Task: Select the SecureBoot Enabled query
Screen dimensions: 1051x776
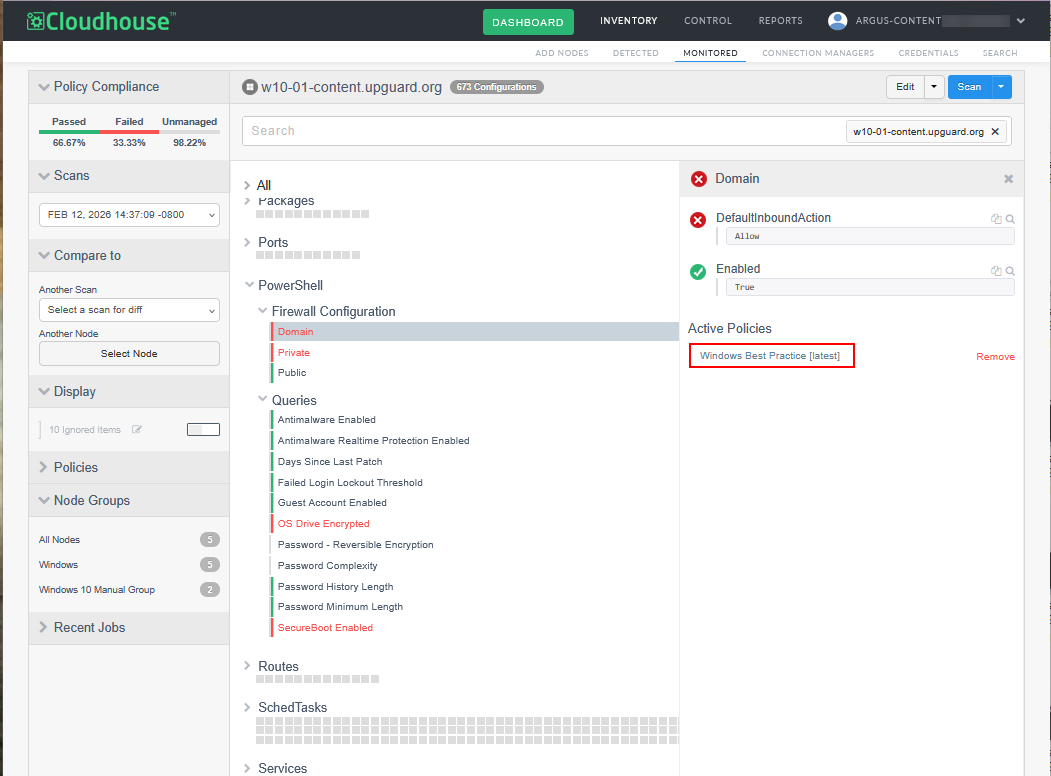Action: [325, 628]
